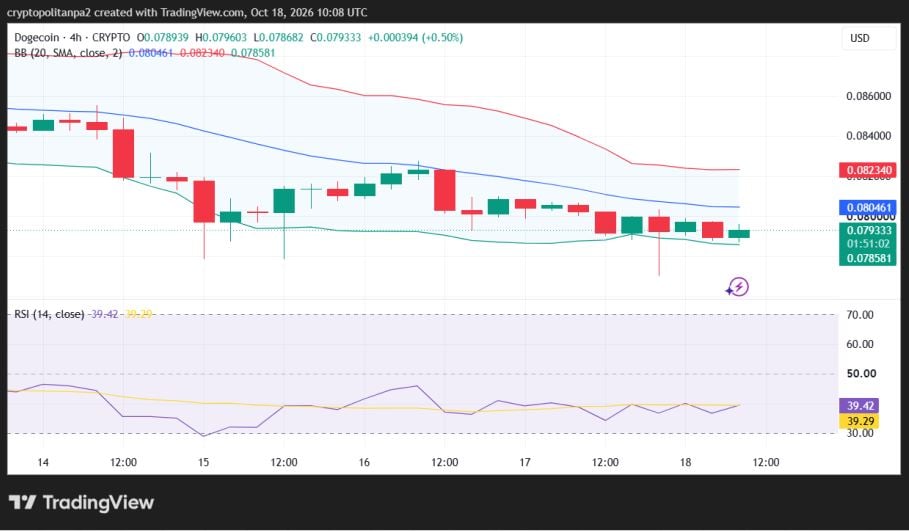Click the +0.000394 (+0.50%) change text
Image resolution: width=909 pixels, height=531 pixels.
[x=415, y=38]
